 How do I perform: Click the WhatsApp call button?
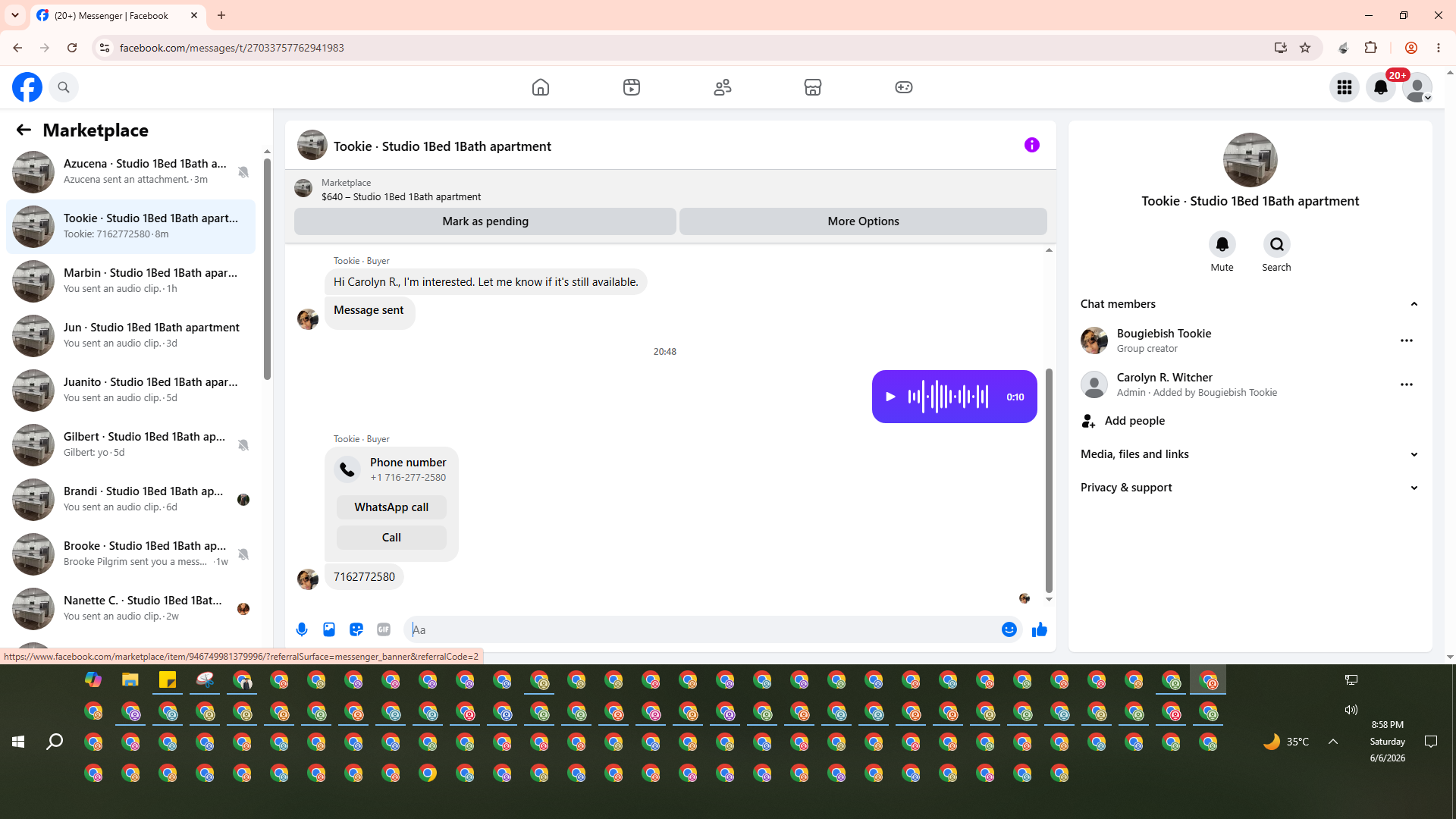pyautogui.click(x=391, y=507)
